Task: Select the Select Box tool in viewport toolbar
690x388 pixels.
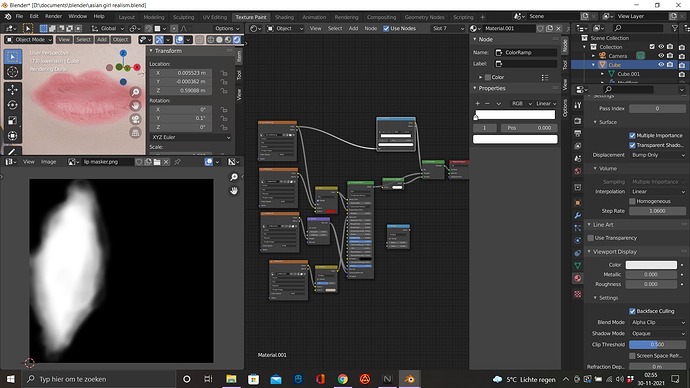Action: 12,57
